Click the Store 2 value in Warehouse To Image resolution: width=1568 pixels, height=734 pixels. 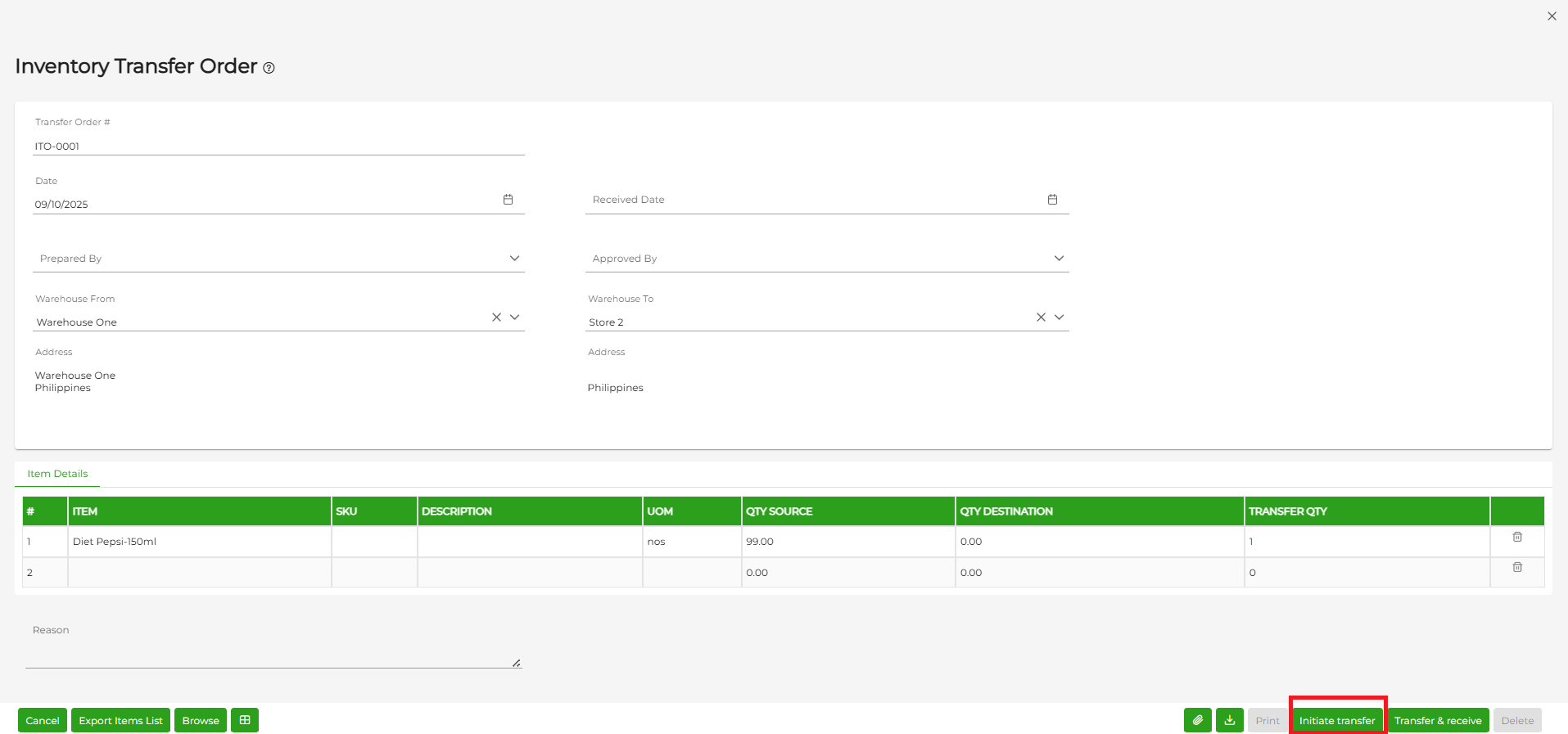[x=606, y=322]
